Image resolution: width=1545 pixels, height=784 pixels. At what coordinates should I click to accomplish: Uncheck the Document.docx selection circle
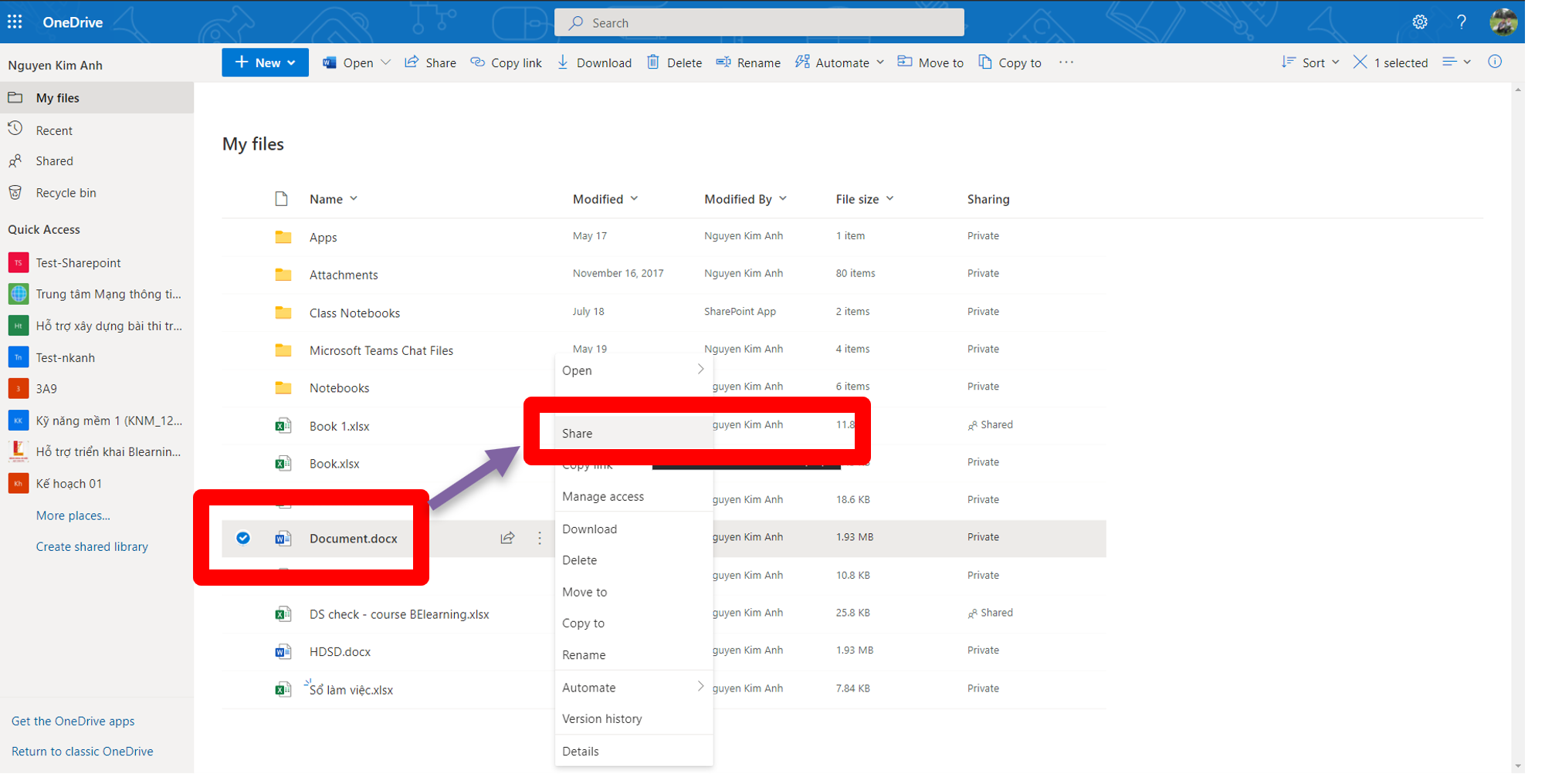[x=243, y=538]
